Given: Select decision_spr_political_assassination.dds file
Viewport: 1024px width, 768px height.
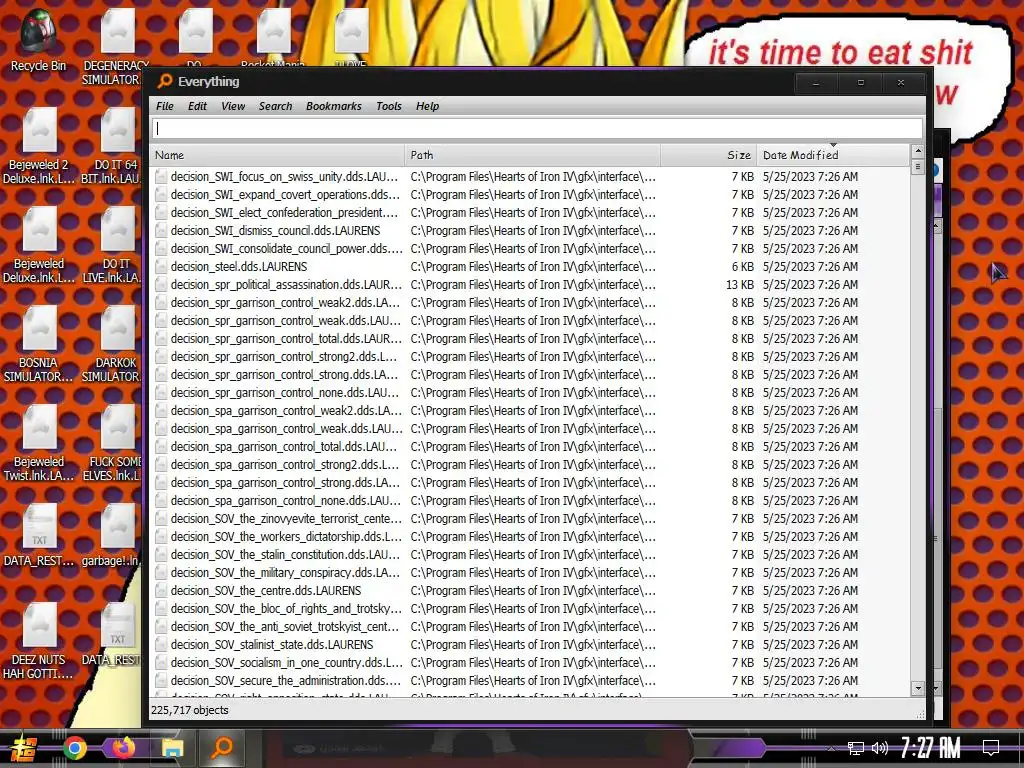Looking at the screenshot, I should tap(286, 285).
